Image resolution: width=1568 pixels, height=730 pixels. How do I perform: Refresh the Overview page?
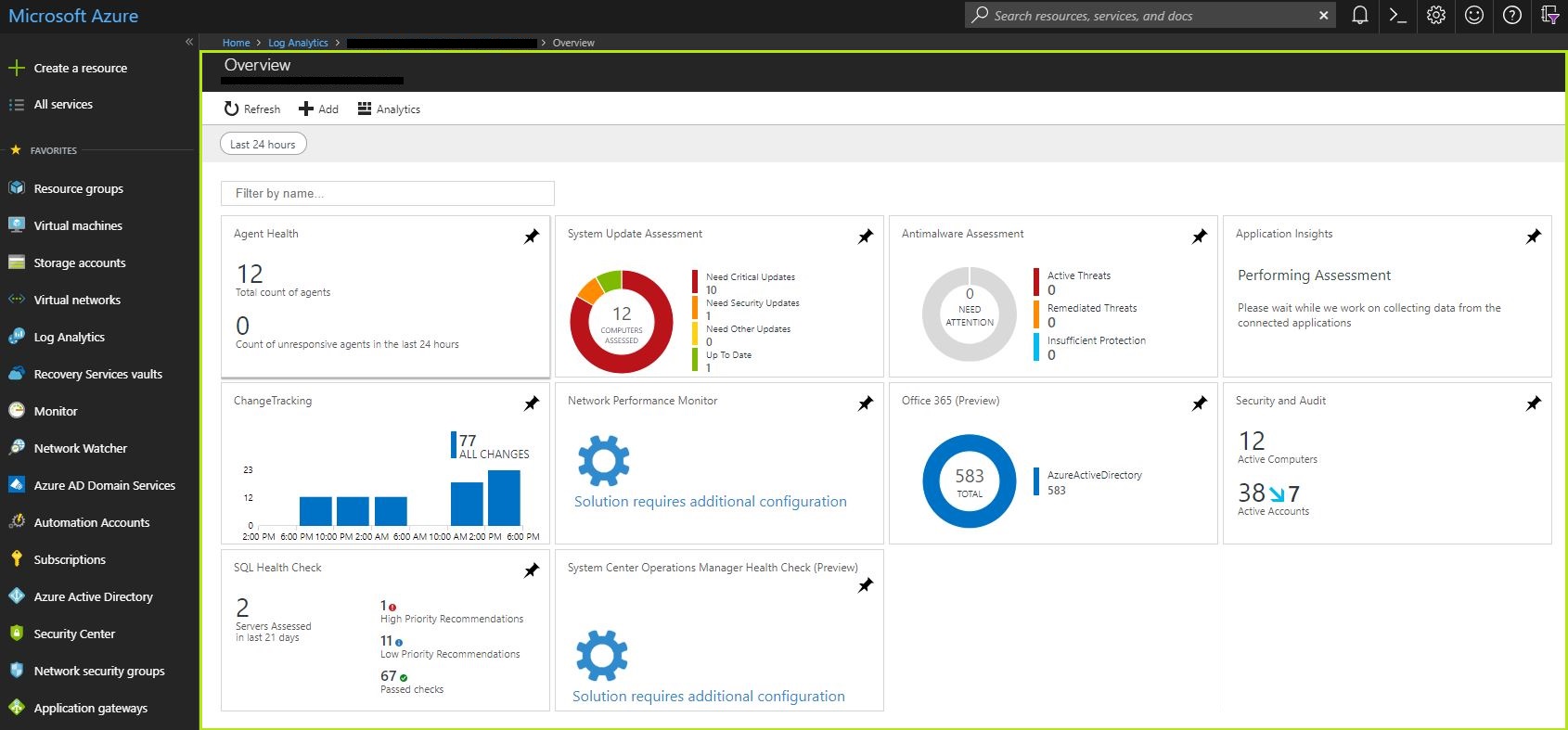[252, 109]
